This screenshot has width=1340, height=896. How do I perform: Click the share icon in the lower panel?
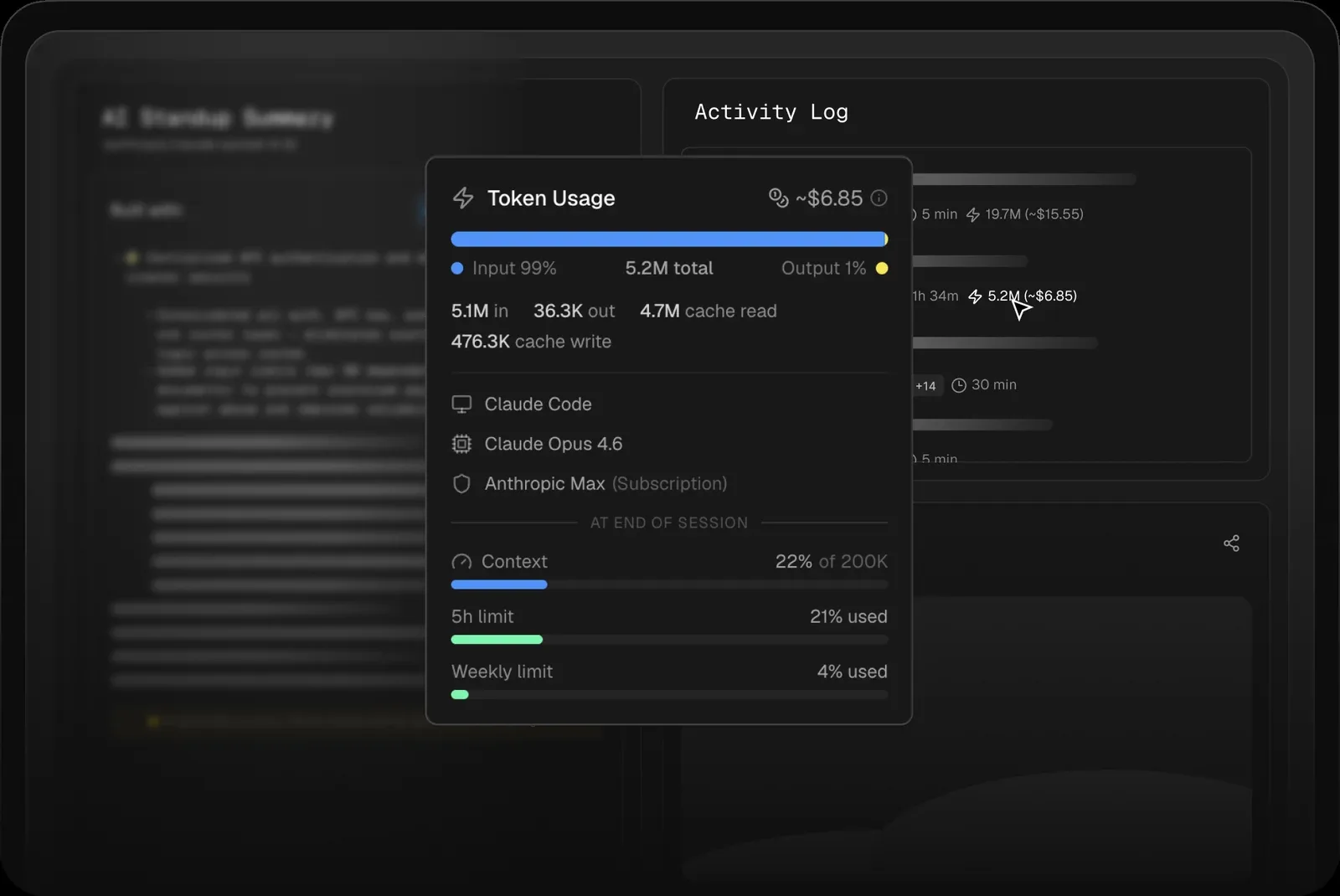click(x=1231, y=543)
